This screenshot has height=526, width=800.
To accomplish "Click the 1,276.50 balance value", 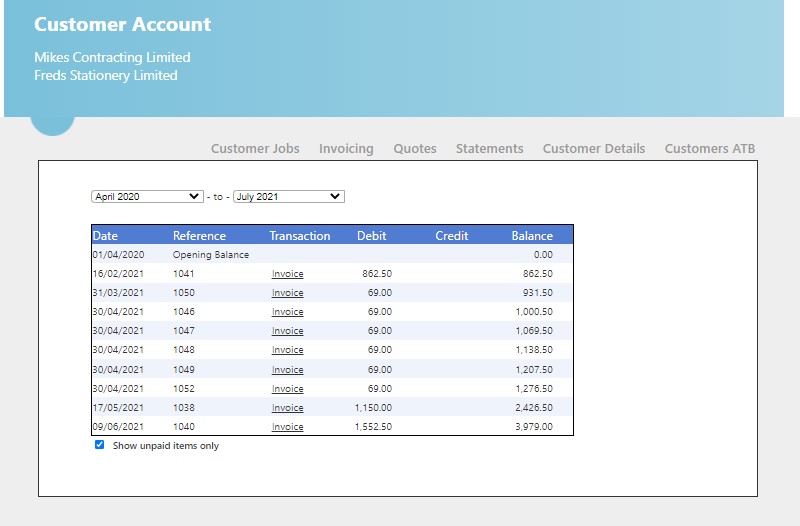I will [534, 388].
